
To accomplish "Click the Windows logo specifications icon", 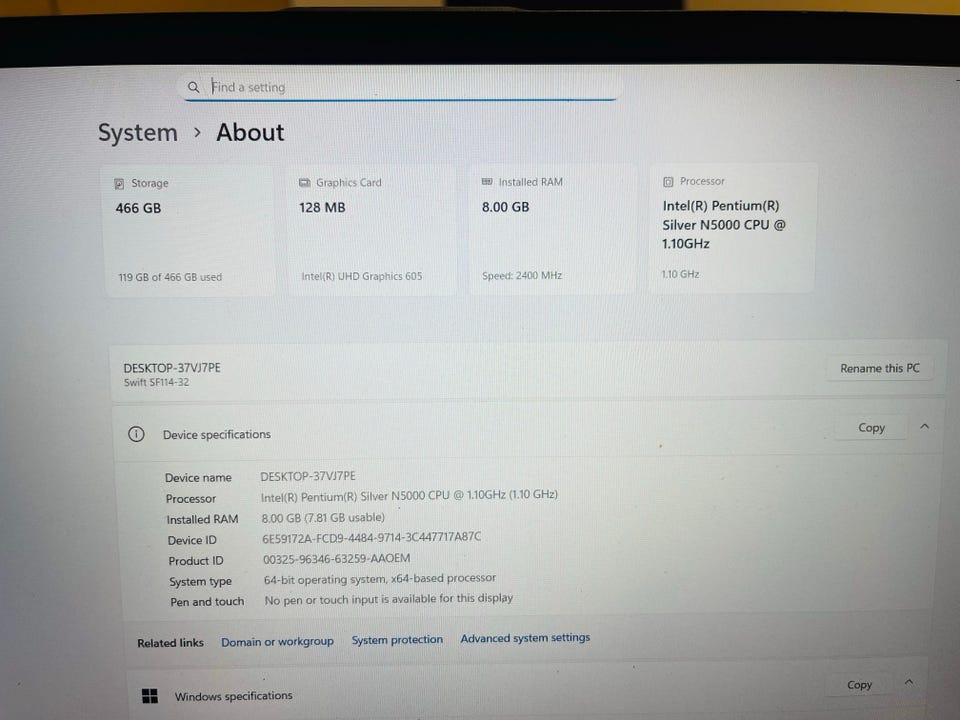I will coord(150,696).
